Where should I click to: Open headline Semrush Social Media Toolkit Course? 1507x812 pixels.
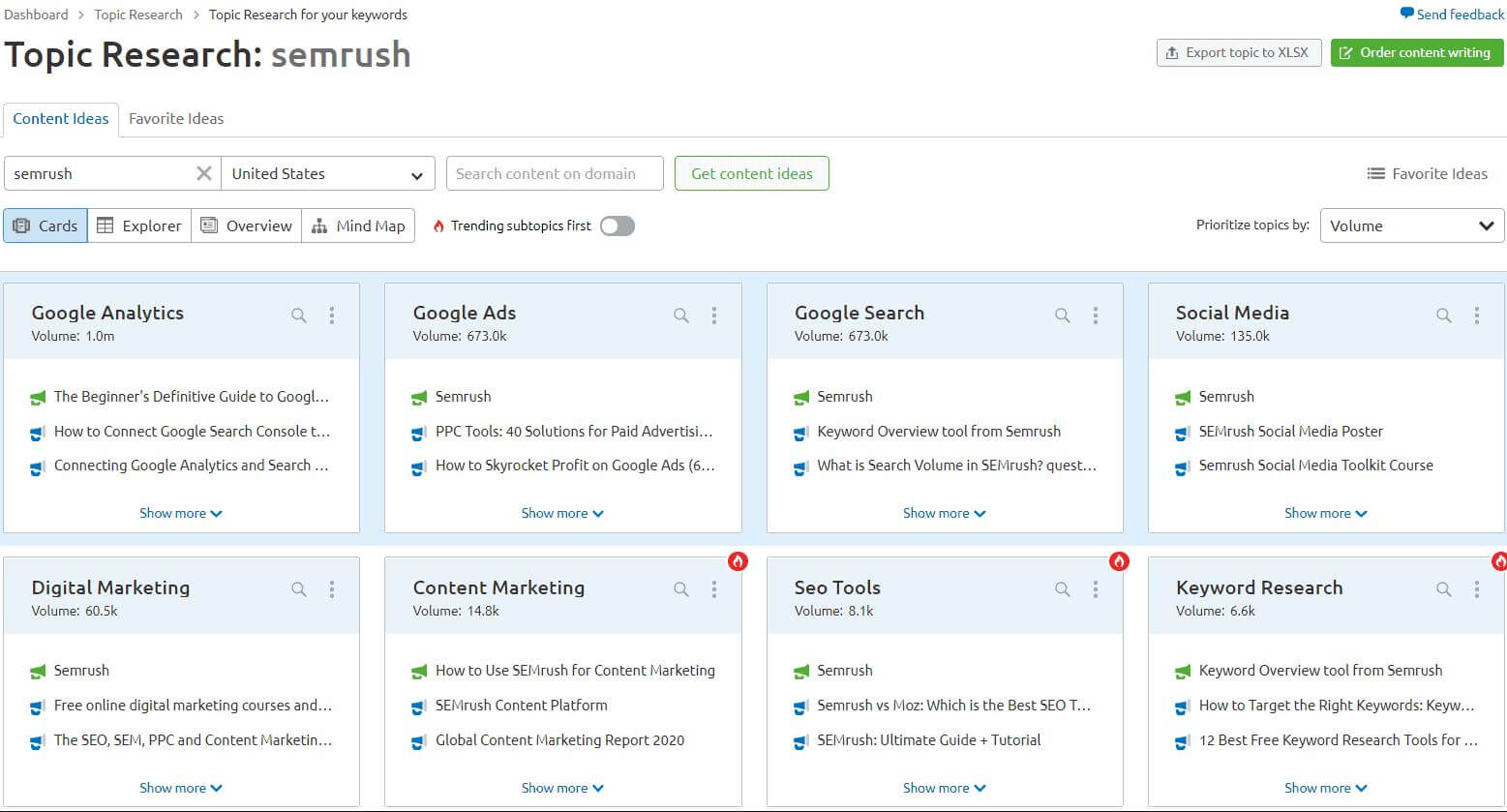tap(1316, 465)
